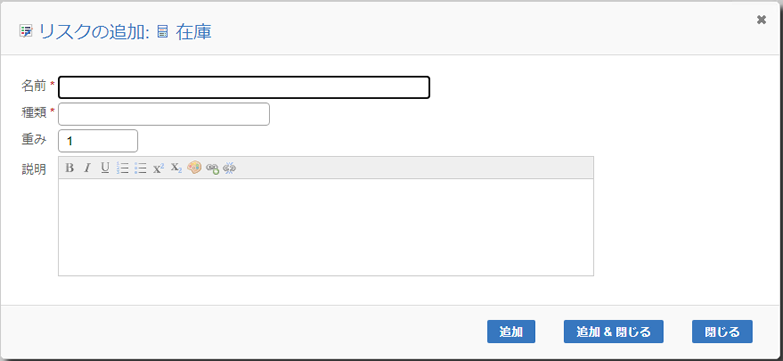Open the text color palette
The height and width of the screenshot is (361, 783).
click(x=194, y=168)
